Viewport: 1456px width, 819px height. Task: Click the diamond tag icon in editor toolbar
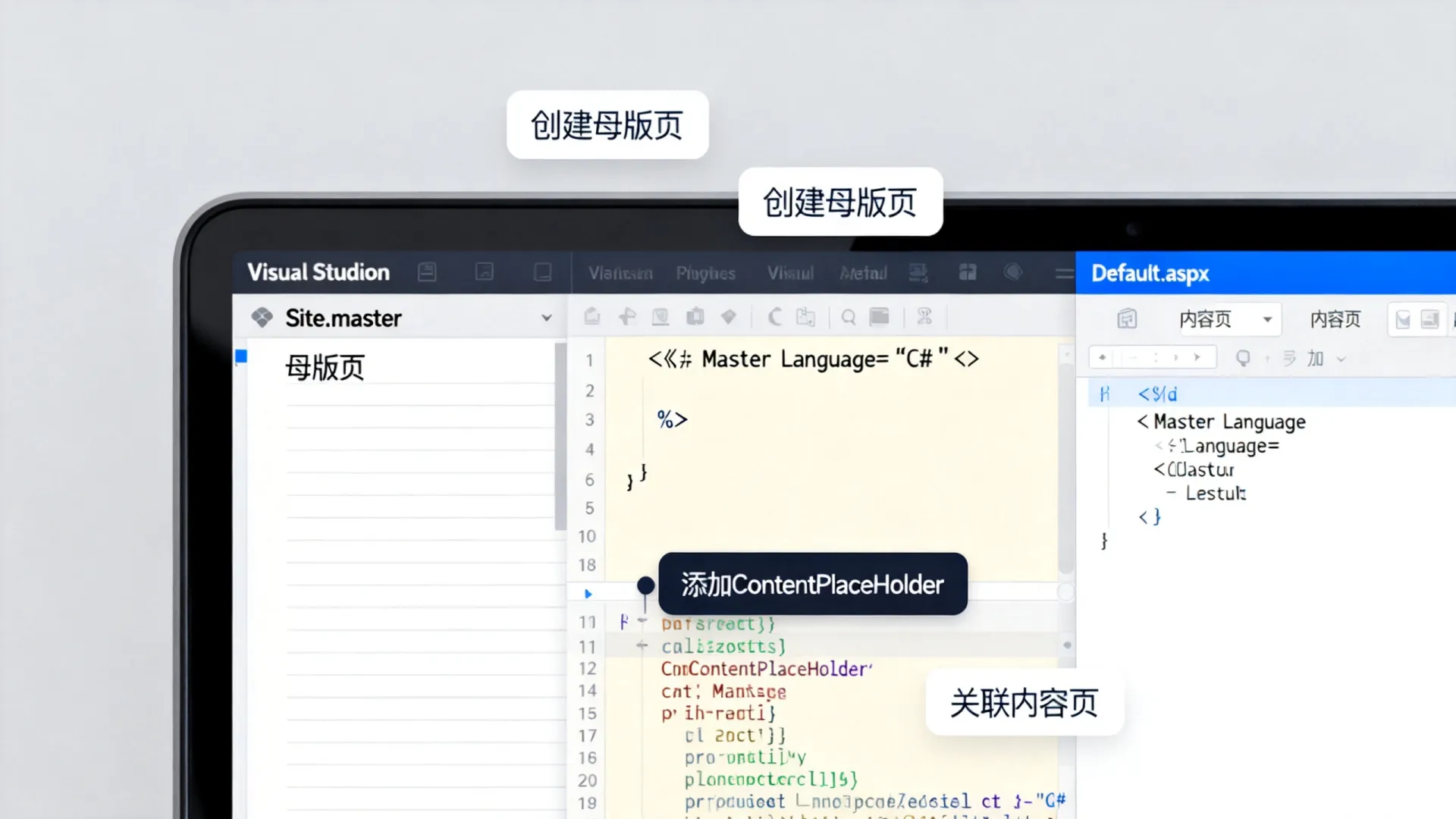click(x=729, y=316)
